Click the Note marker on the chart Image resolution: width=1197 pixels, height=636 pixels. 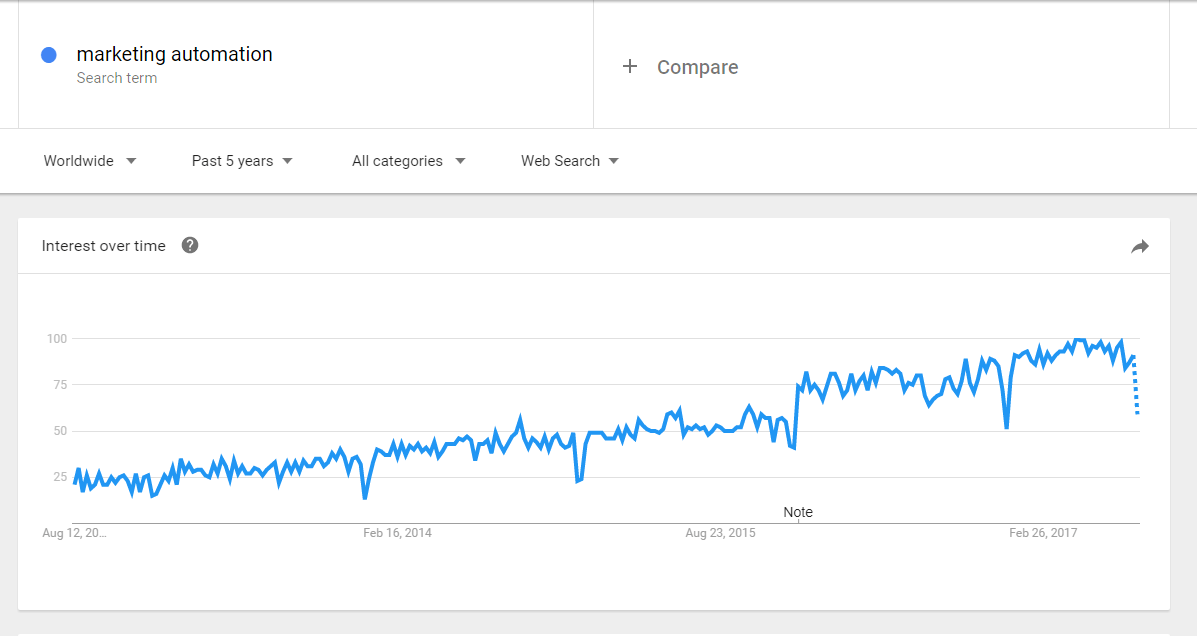798,512
